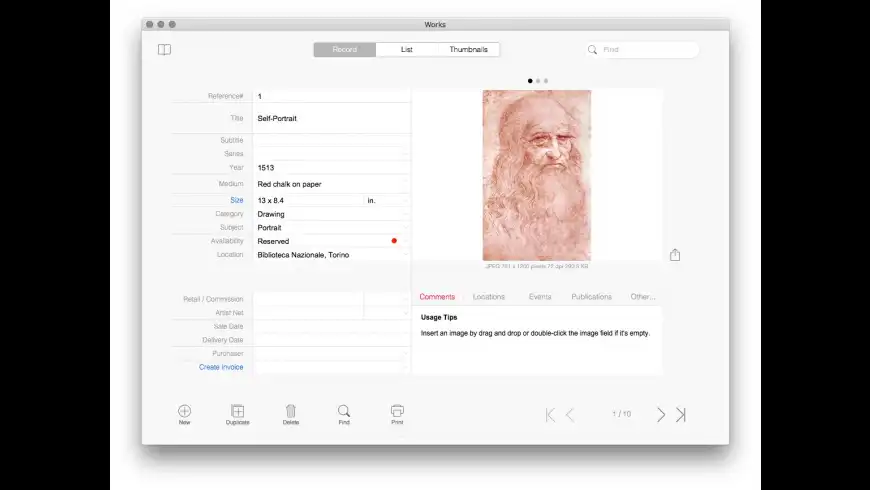Open the Publications tab
This screenshot has height=490, width=870.
click(591, 297)
